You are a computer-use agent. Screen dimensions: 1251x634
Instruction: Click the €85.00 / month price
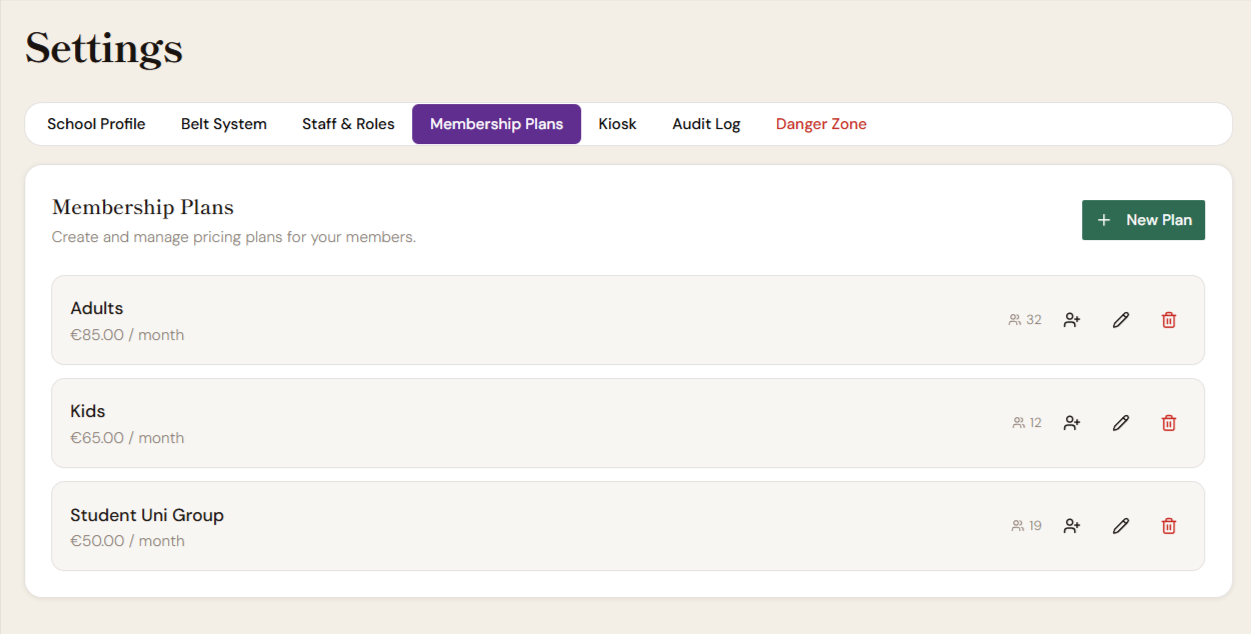[127, 335]
